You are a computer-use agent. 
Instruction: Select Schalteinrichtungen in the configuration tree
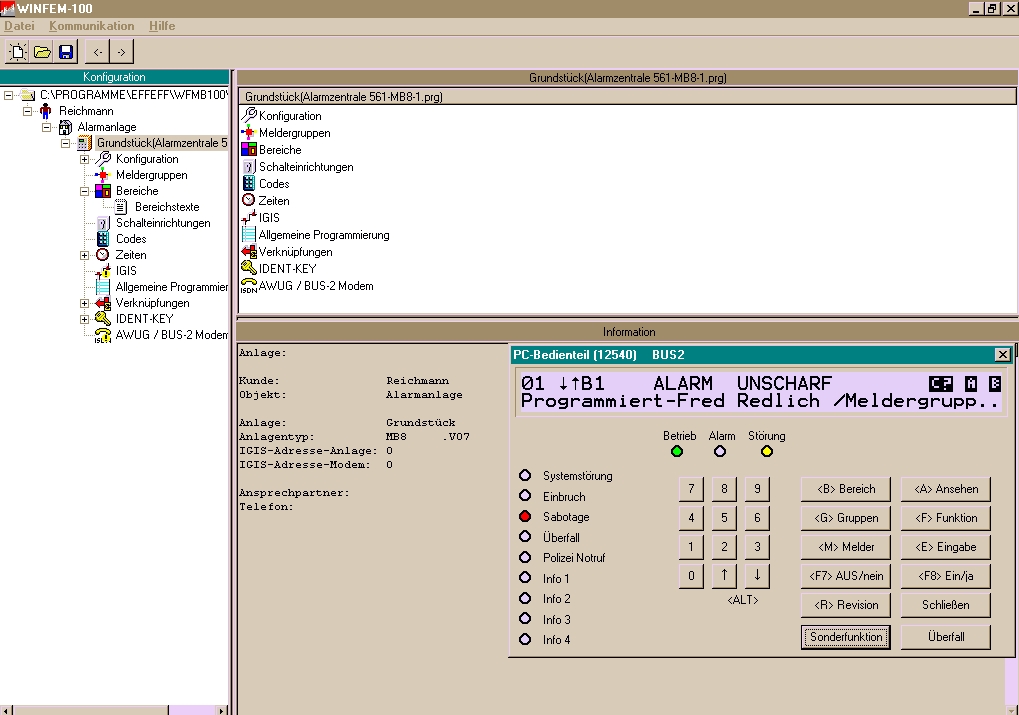pyautogui.click(x=162, y=223)
